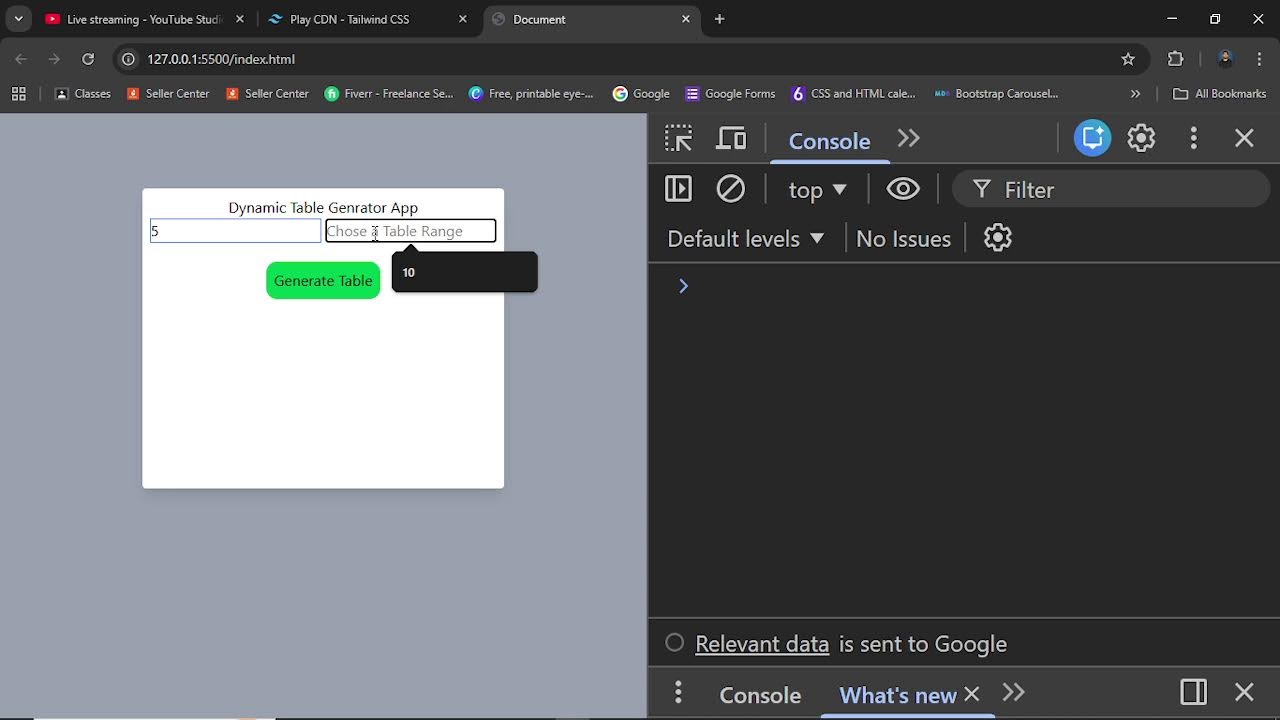Follow the Relevant data link
The height and width of the screenshot is (720, 1280).
[762, 644]
